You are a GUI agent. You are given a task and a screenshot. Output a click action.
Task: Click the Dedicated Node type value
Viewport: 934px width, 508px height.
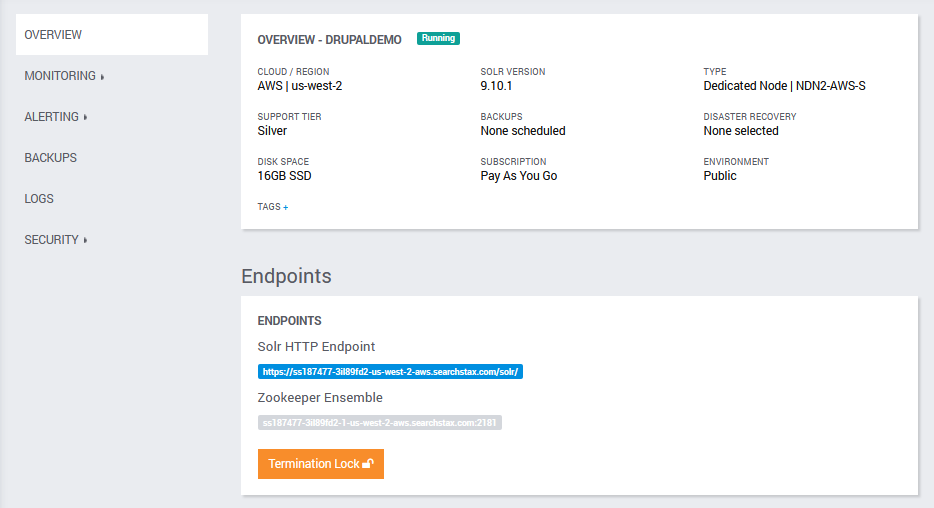coord(784,86)
